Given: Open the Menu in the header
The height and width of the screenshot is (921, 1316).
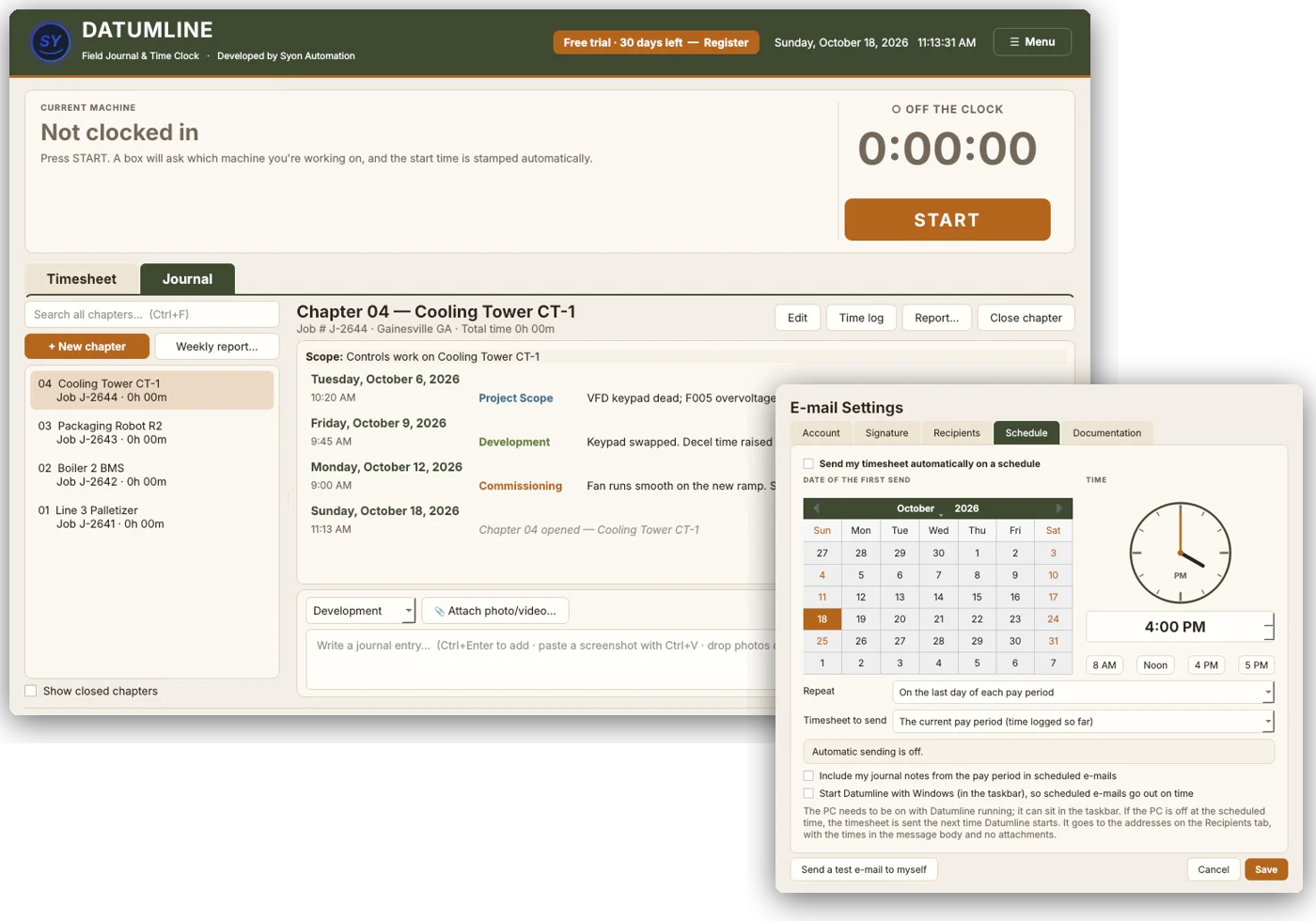Looking at the screenshot, I should coord(1032,42).
